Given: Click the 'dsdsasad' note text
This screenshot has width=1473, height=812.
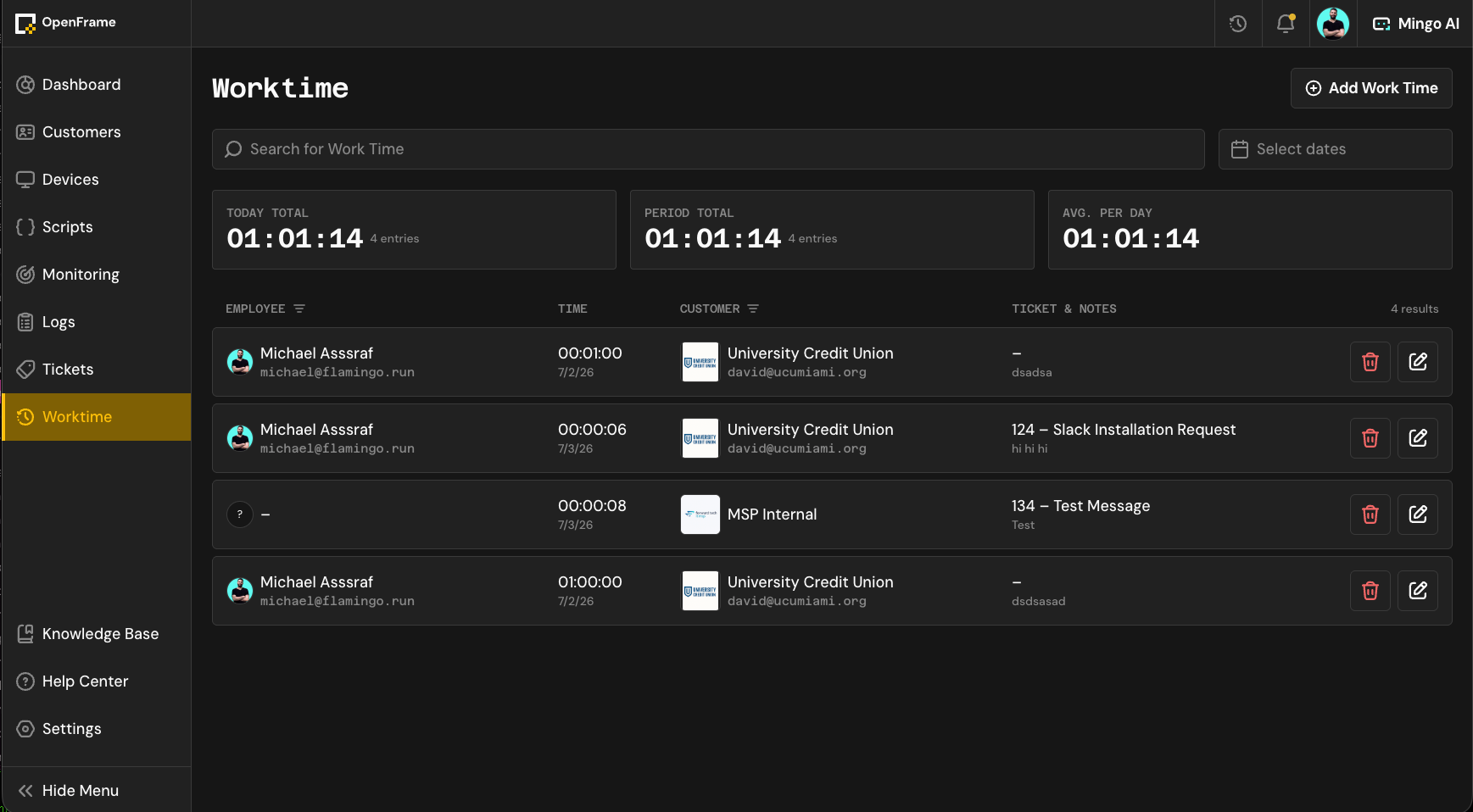Looking at the screenshot, I should [x=1038, y=601].
